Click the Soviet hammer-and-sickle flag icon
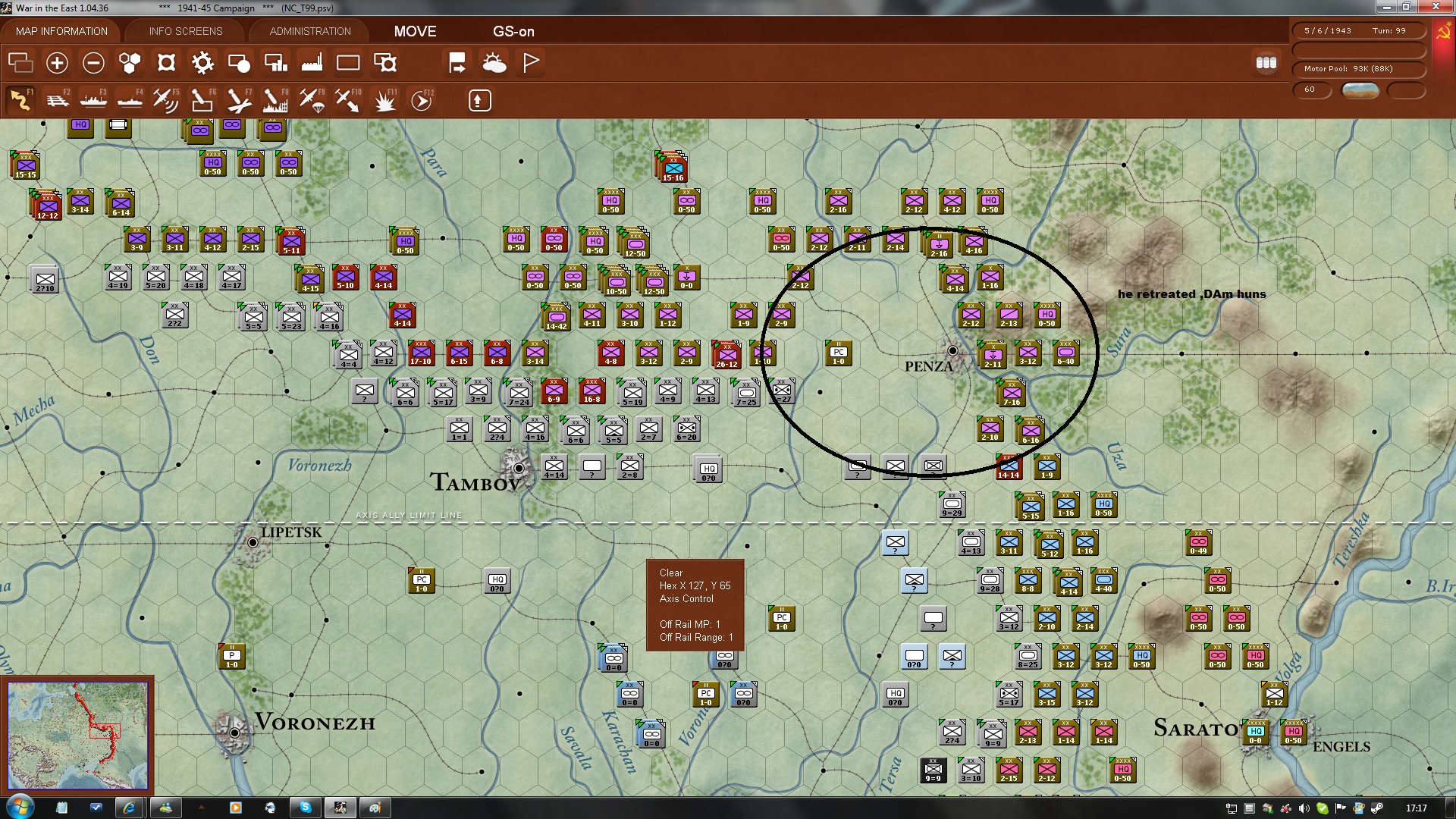 coord(1443,32)
